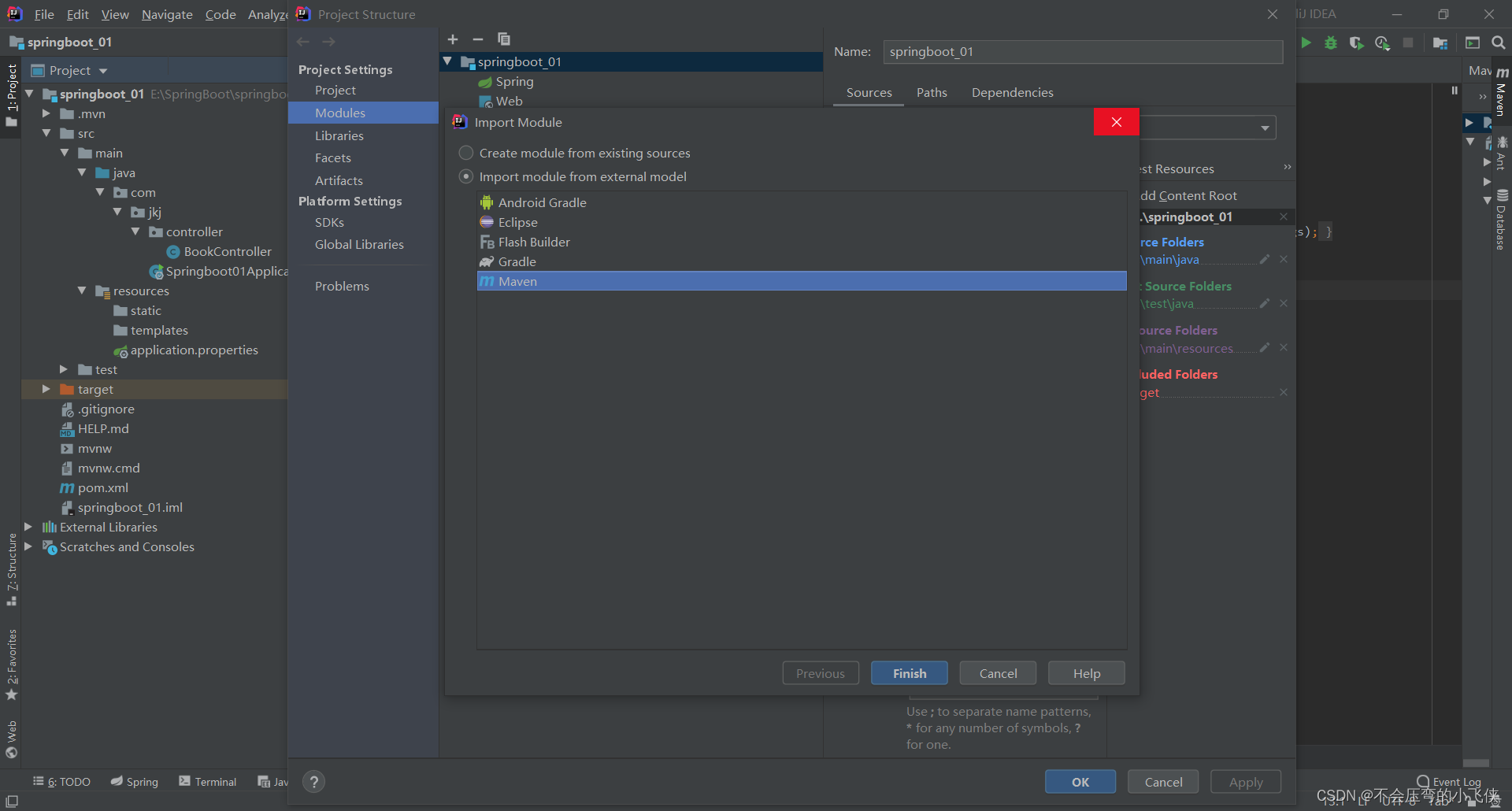The image size is (1512, 811).
Task: Collapse the resources folder
Action: pyautogui.click(x=82, y=291)
